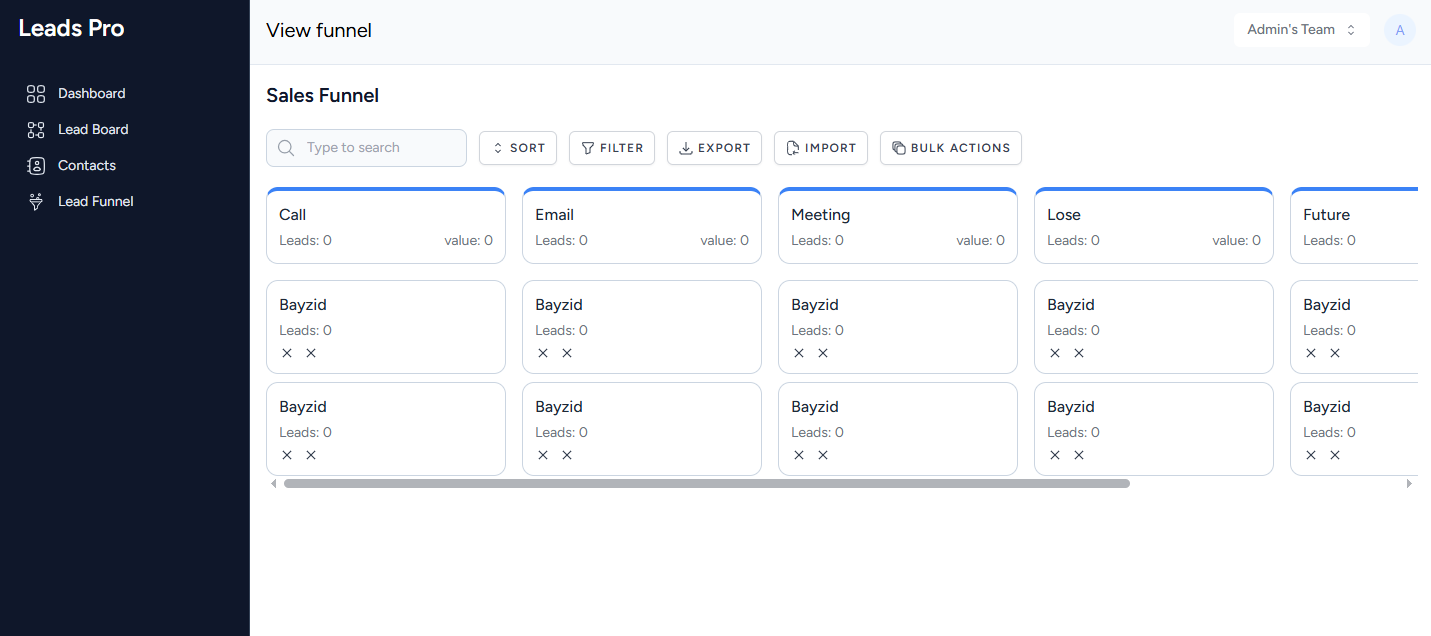Select the 'Email' stage header
Image resolution: width=1431 pixels, height=636 pixels.
click(642, 226)
